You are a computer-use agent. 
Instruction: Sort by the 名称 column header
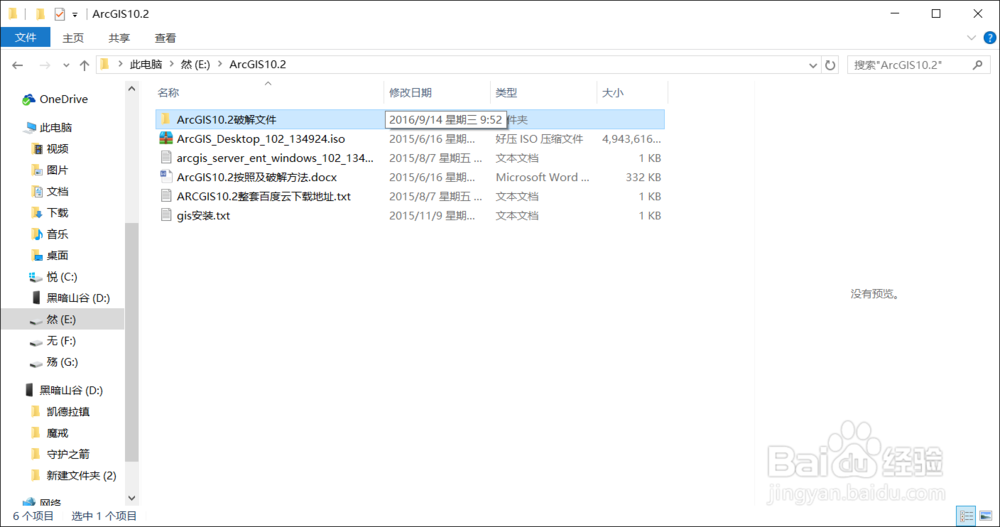pos(168,93)
